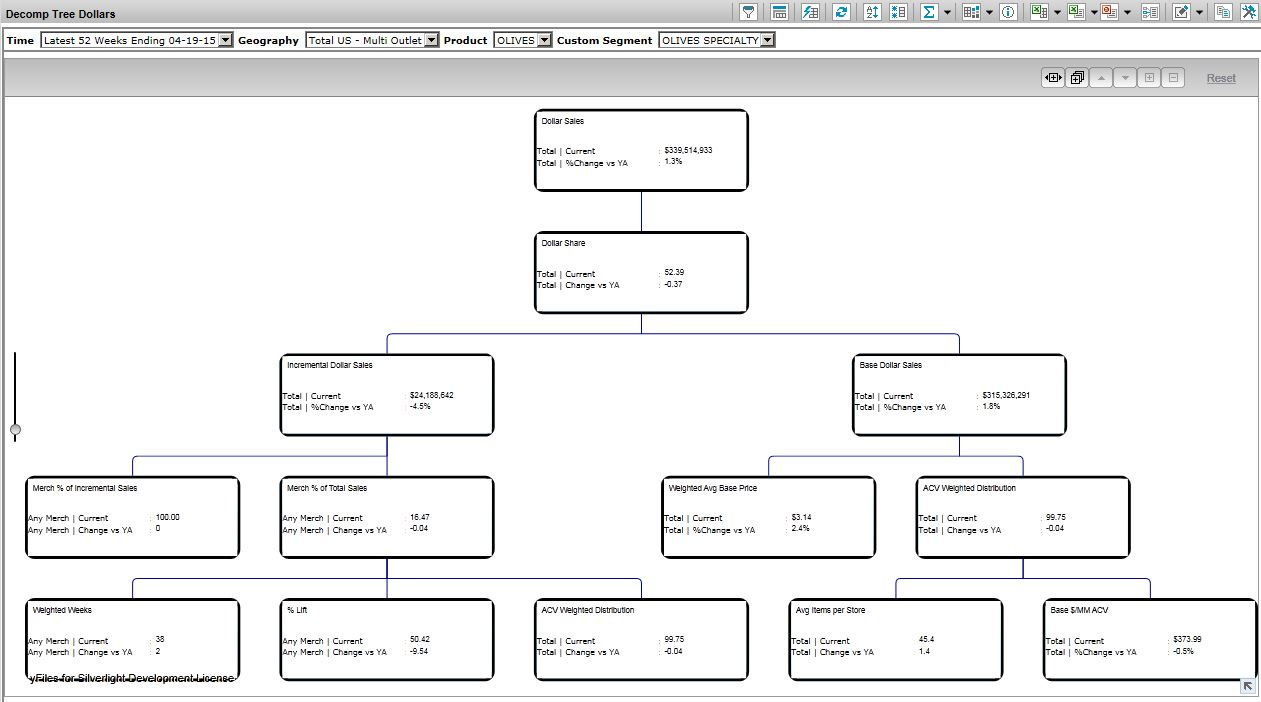Image resolution: width=1261 pixels, height=702 pixels.
Task: Click the zoom slider handle on left
Action: point(15,430)
